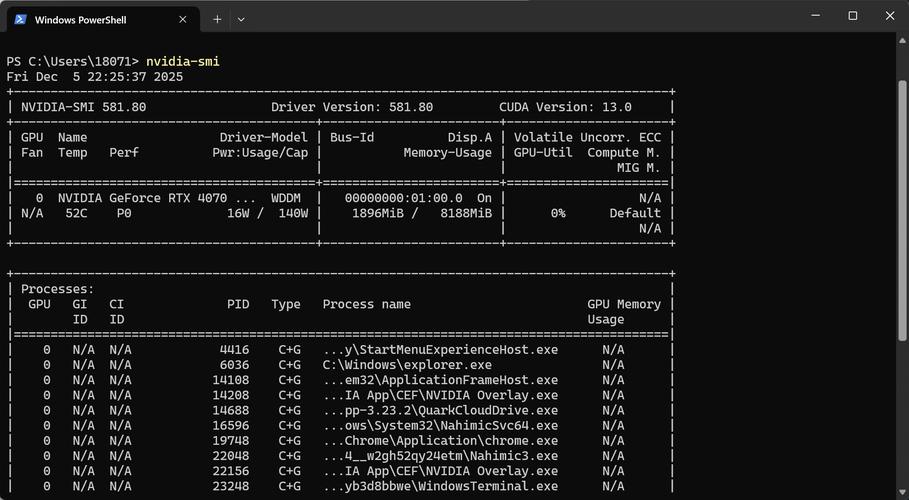Screen dimensions: 909x500
Task: Click the WDDM driver model value
Action: point(286,198)
